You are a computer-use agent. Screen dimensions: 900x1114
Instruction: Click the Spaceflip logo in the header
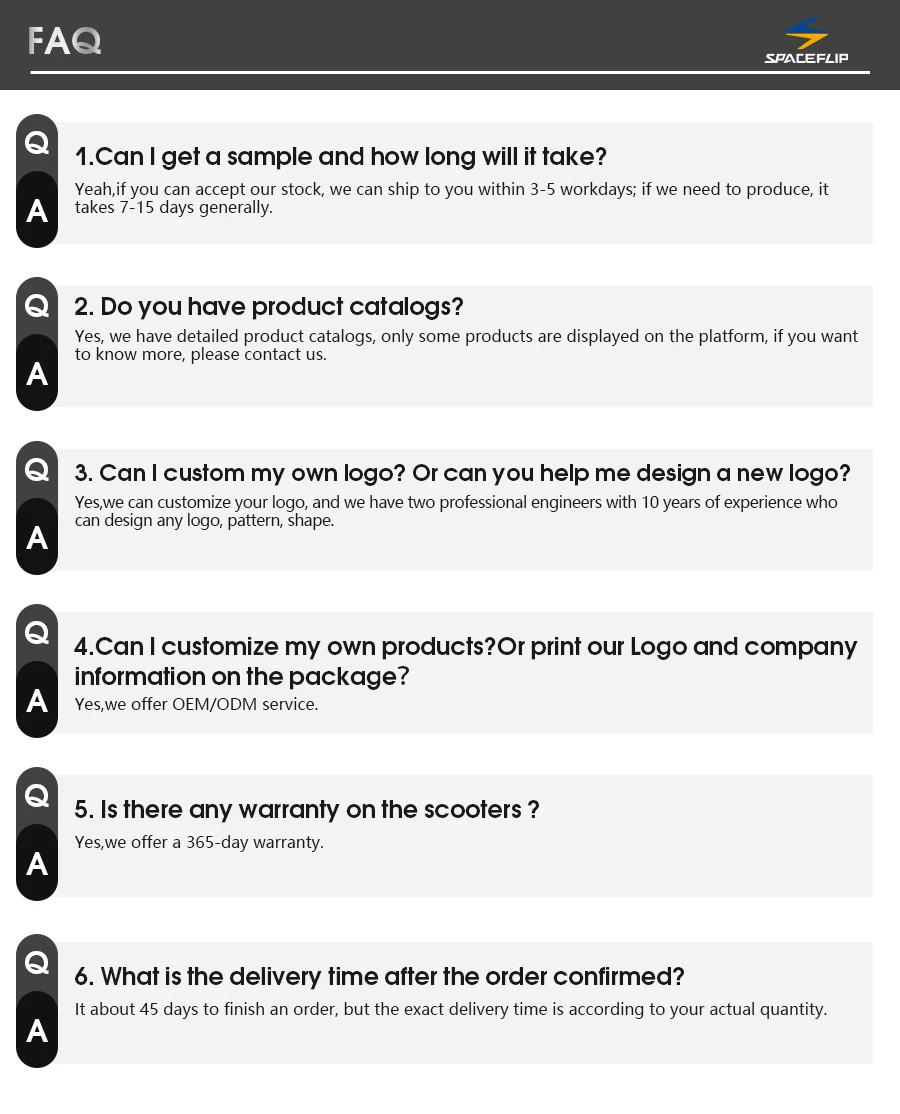tap(806, 41)
